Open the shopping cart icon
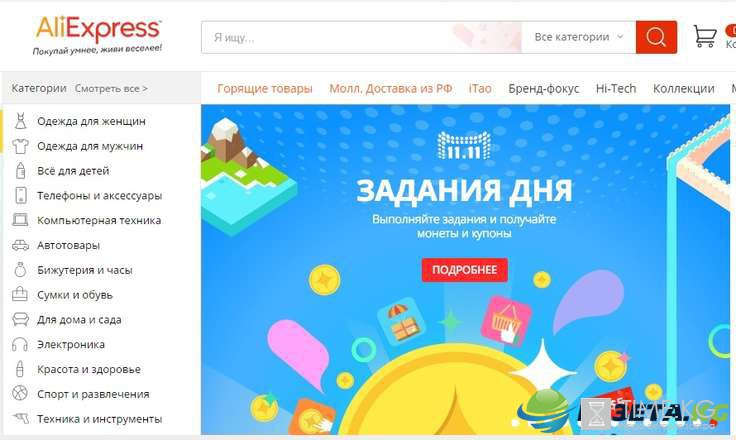Image resolution: width=736 pixels, height=440 pixels. tap(705, 36)
